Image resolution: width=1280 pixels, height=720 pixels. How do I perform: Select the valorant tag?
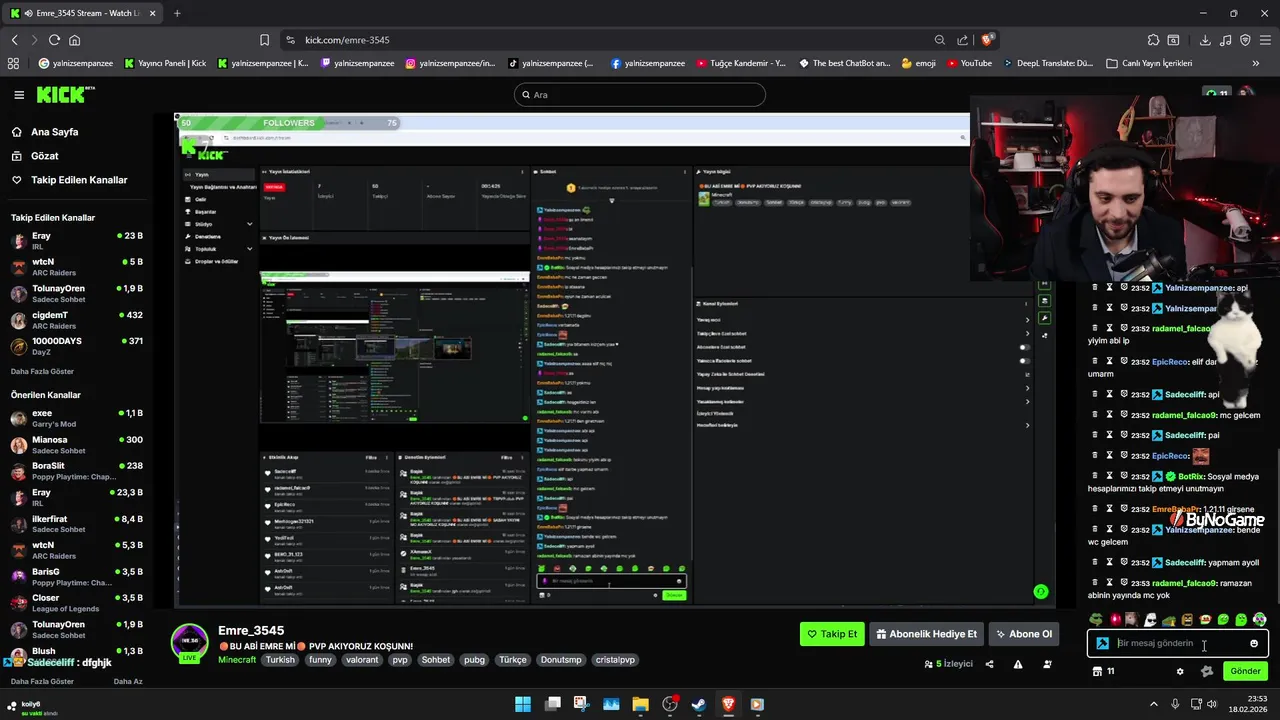click(362, 660)
